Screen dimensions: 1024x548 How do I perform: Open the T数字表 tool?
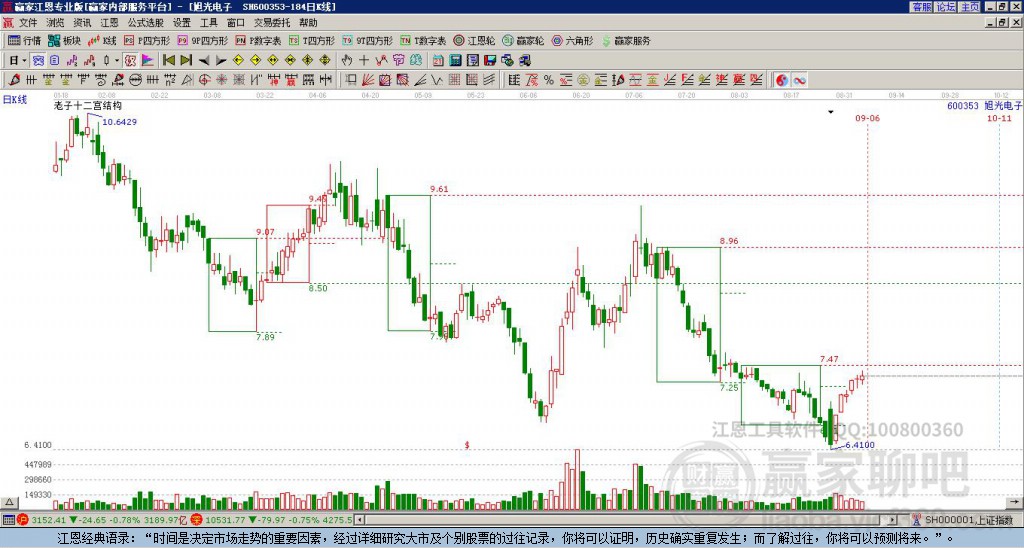(423, 40)
